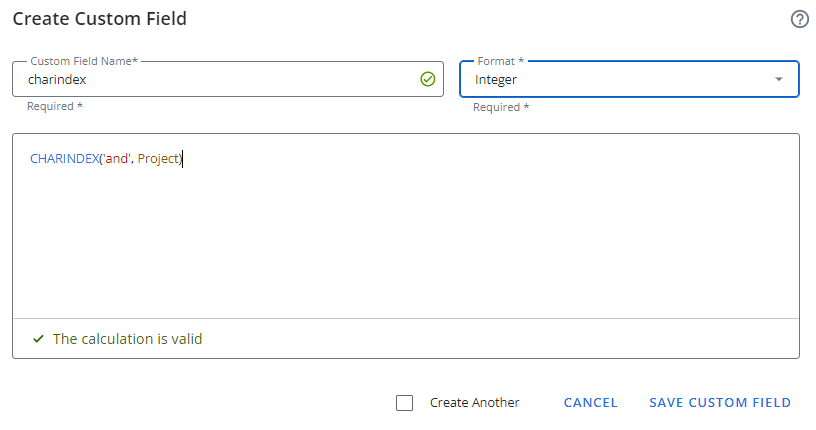
Task: Expand the Format dropdown arrow
Action: coord(779,79)
